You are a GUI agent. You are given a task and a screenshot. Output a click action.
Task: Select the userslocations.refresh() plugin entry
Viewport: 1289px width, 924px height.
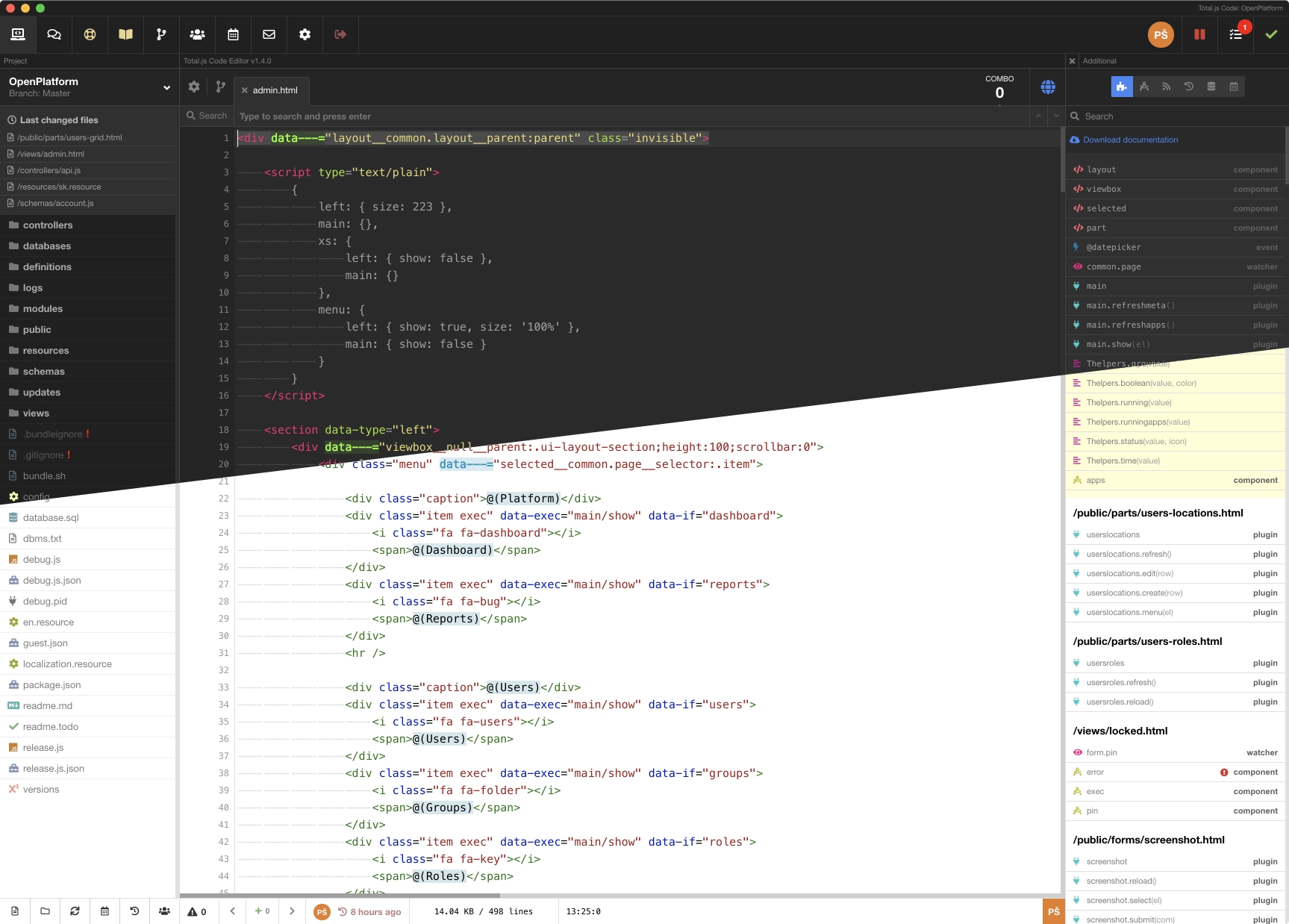tap(1175, 555)
